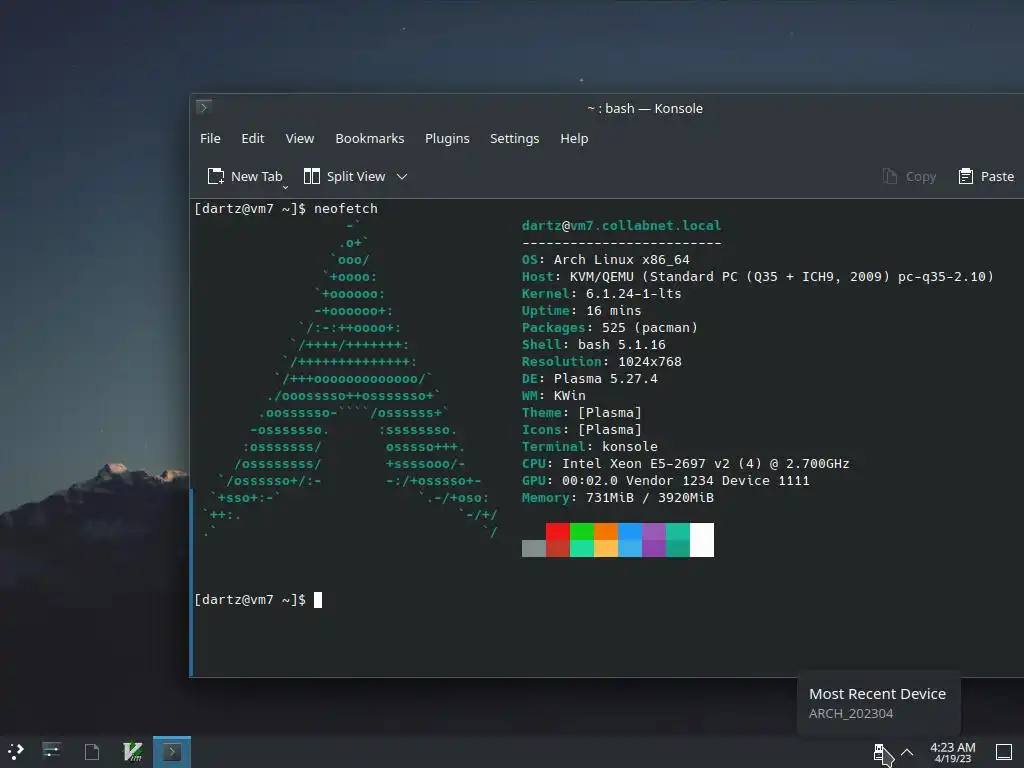Click the 'Resolution: 1024x768' line
The width and height of the screenshot is (1024, 768).
tap(601, 361)
